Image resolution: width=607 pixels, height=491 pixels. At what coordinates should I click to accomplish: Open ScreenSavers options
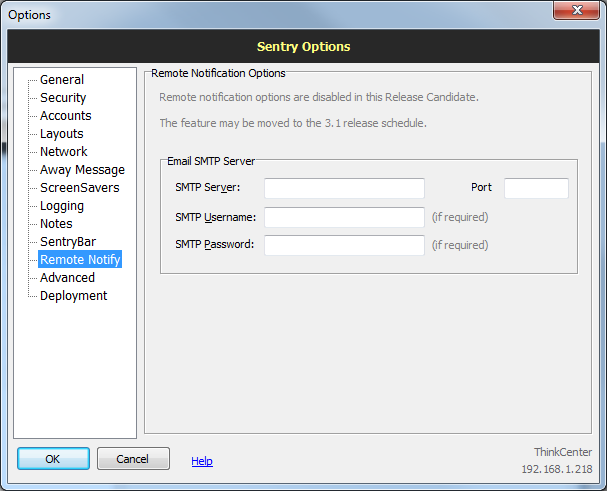pyautogui.click(x=80, y=188)
